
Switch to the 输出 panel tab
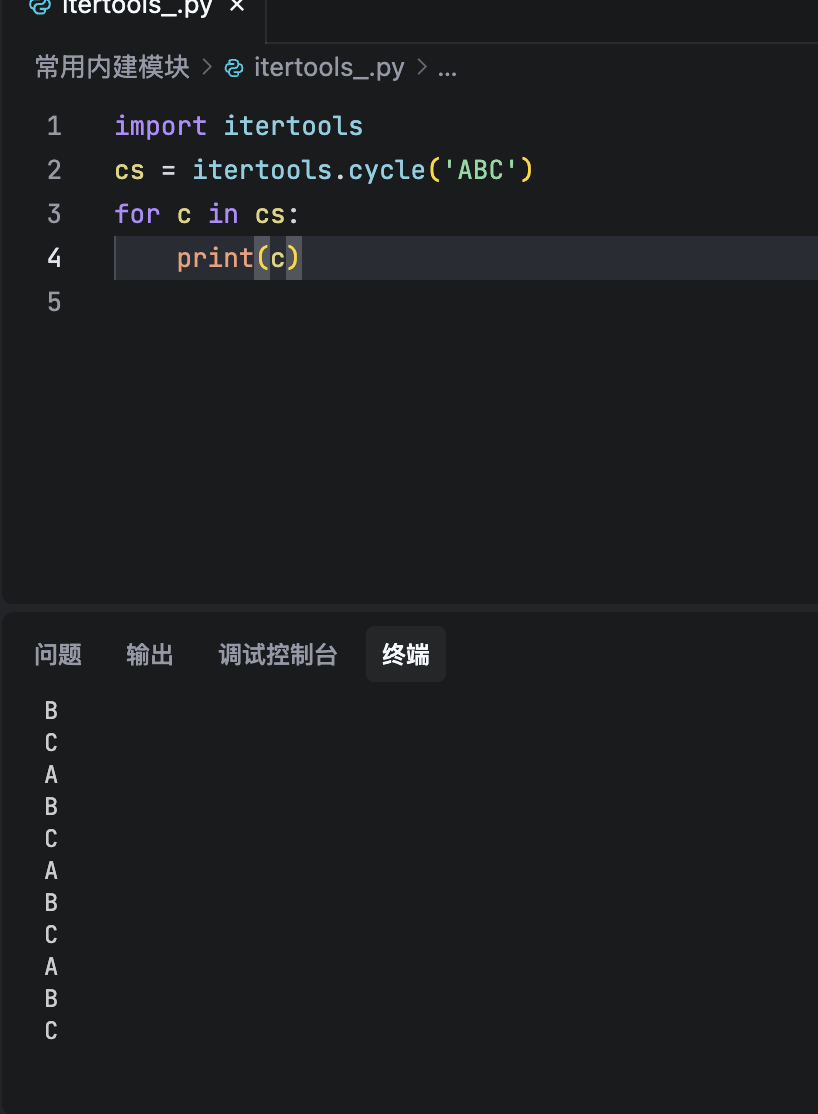pos(150,653)
